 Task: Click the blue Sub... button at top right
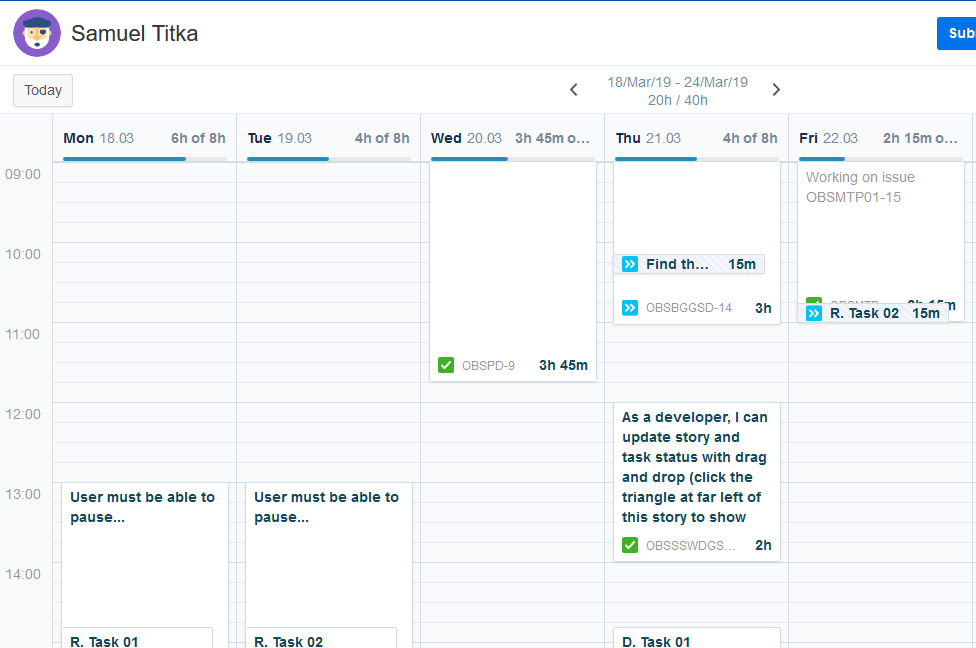pos(957,34)
